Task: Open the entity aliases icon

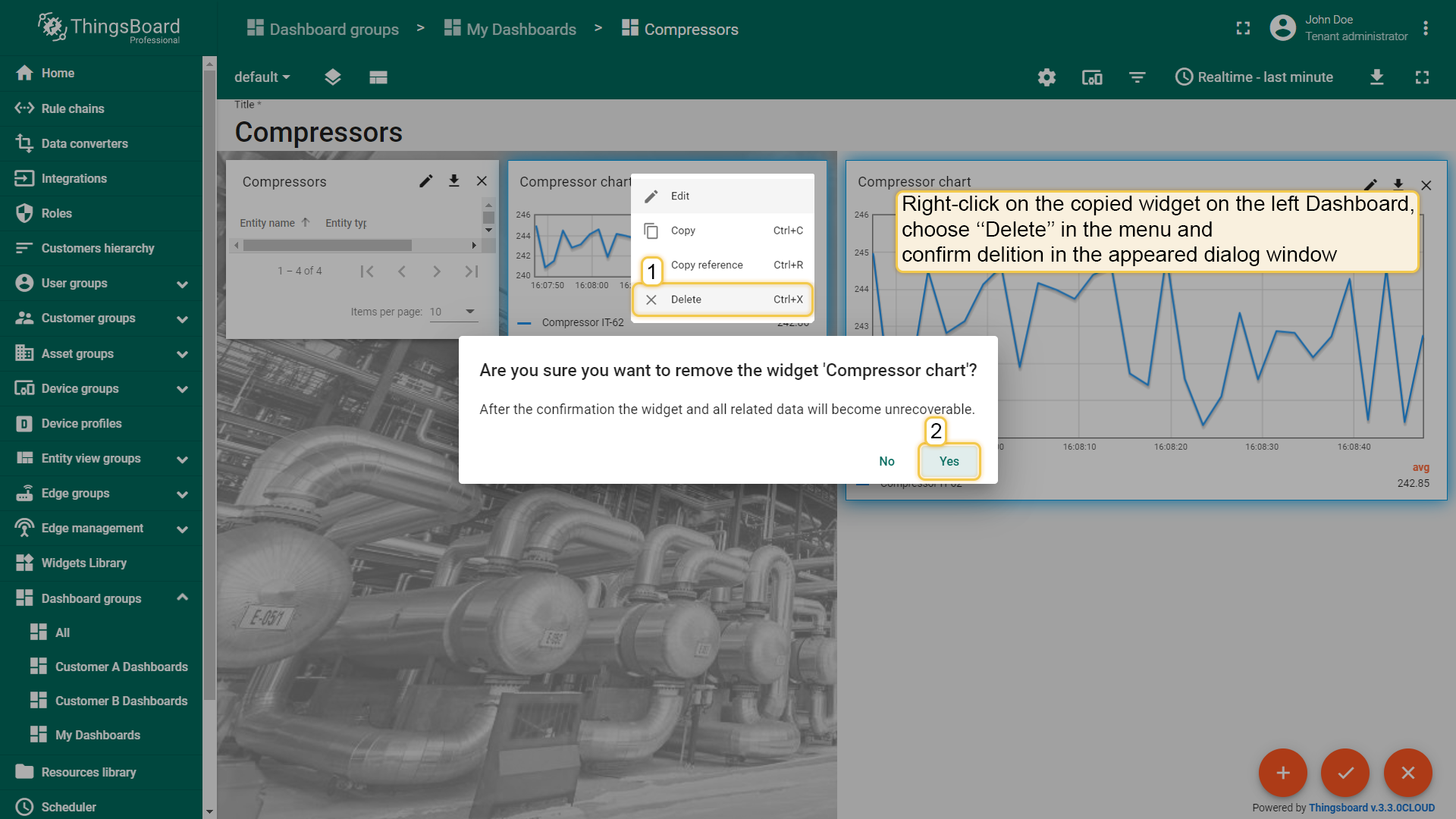Action: (x=1092, y=77)
